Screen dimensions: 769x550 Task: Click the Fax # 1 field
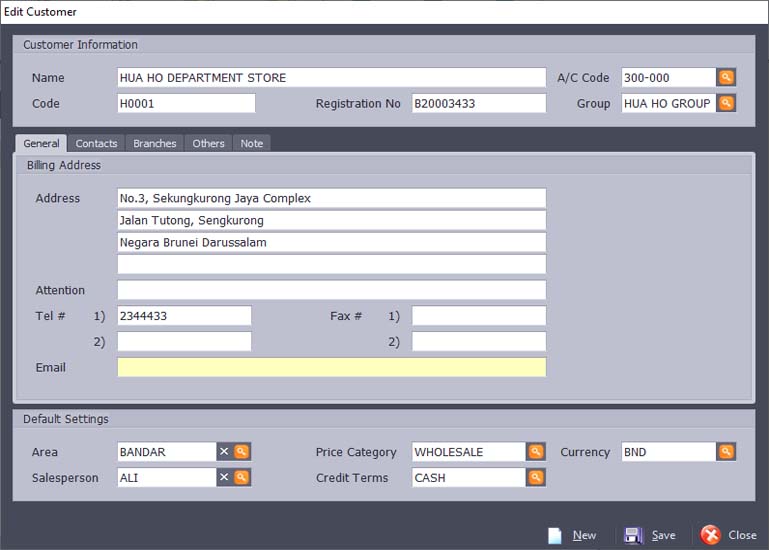coord(479,315)
